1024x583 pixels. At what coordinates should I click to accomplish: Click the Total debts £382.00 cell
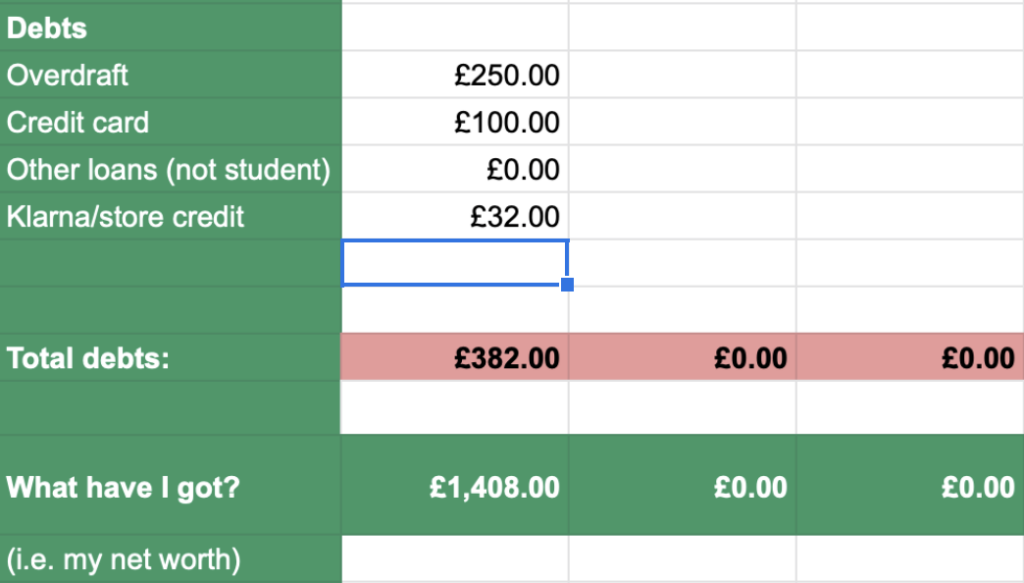(455, 358)
